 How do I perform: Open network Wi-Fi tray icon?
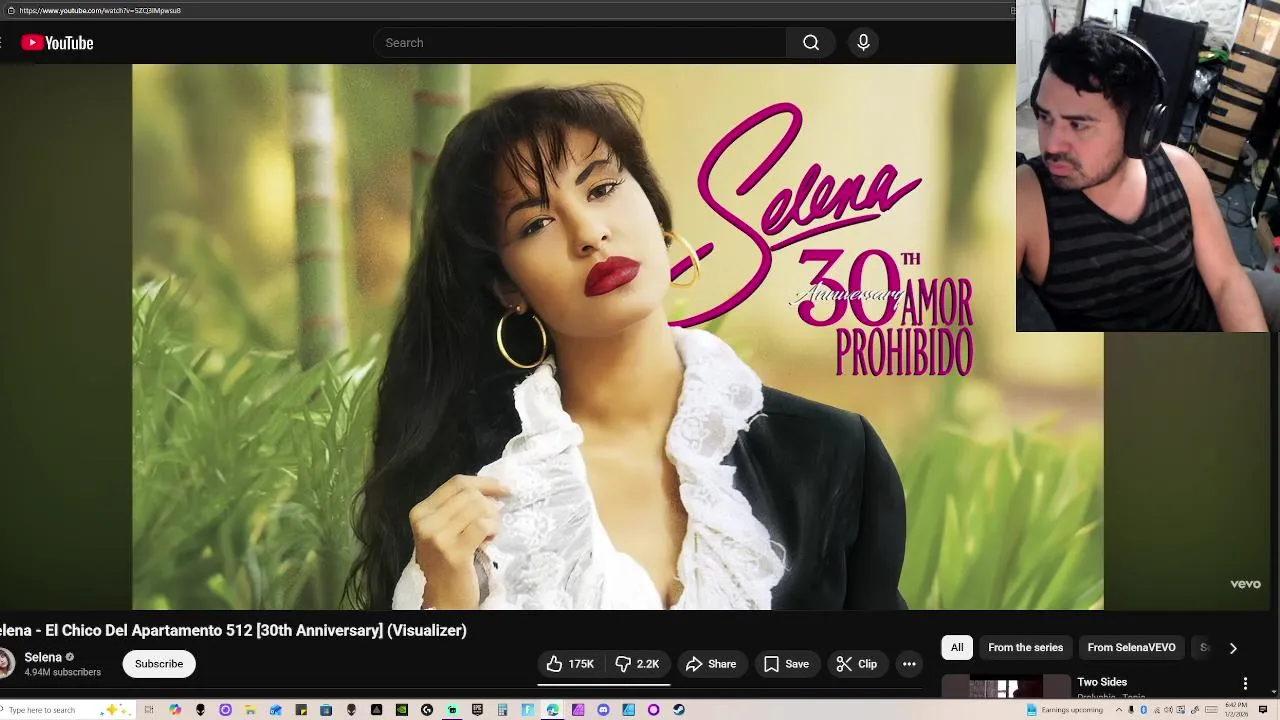(1157, 710)
